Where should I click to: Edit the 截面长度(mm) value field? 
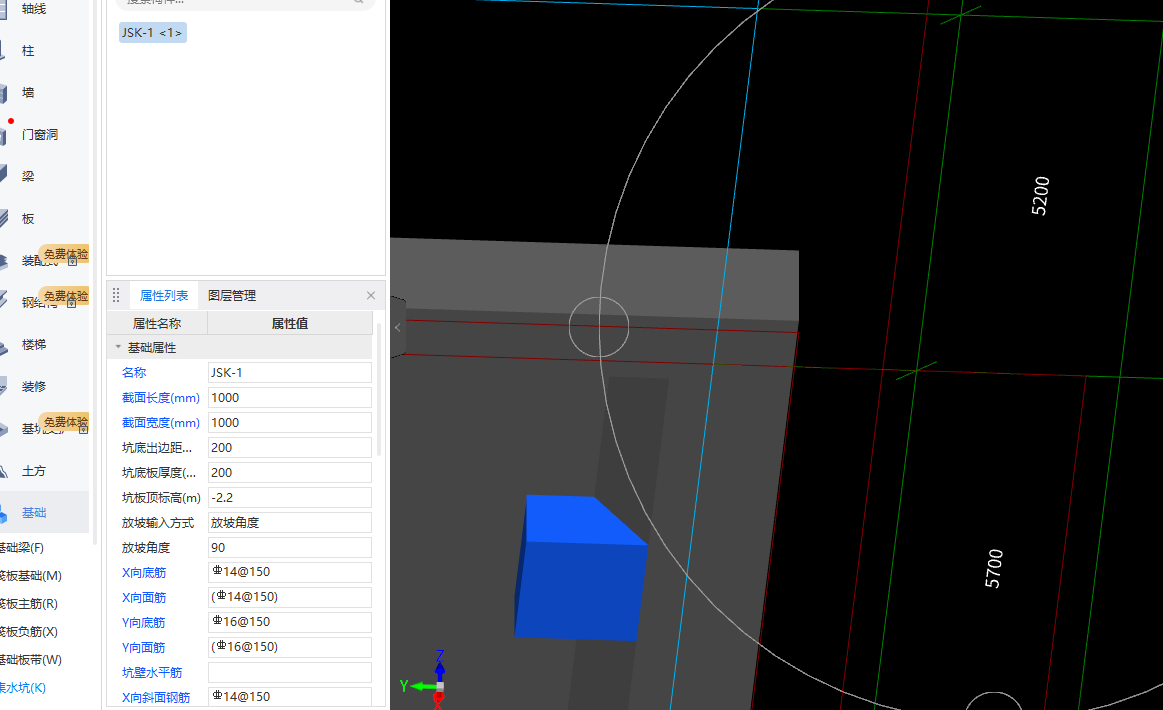point(289,398)
